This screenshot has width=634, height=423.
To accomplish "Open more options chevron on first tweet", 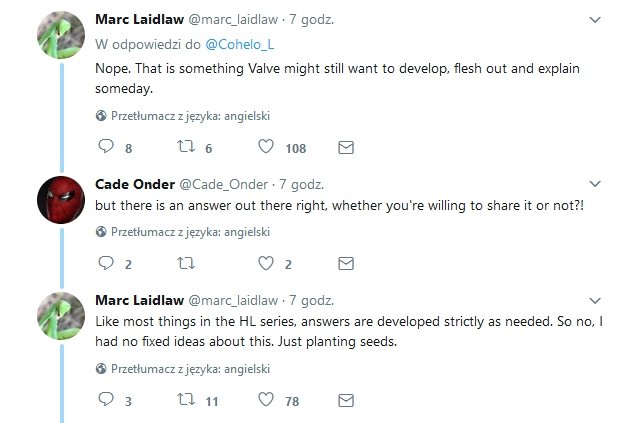I will [595, 19].
